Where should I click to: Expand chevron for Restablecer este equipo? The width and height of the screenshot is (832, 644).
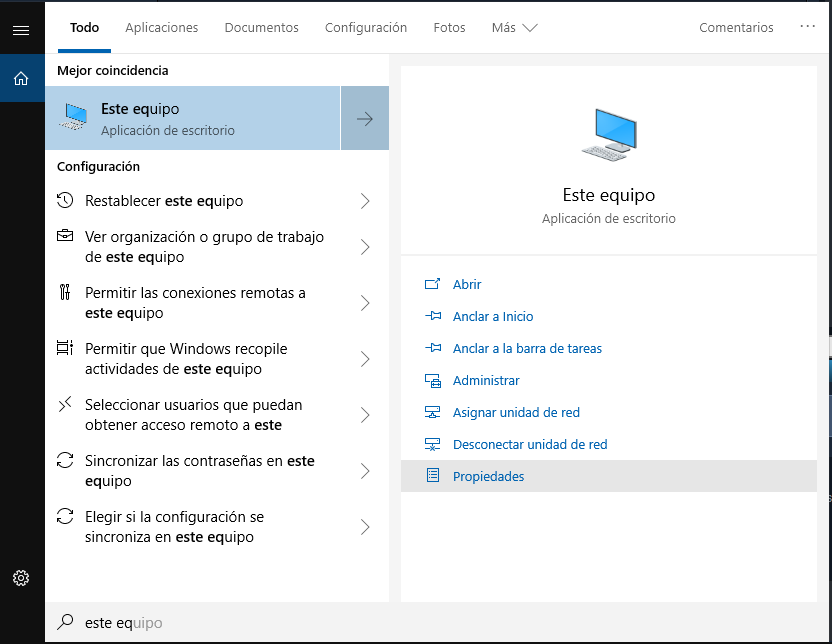pos(365,201)
